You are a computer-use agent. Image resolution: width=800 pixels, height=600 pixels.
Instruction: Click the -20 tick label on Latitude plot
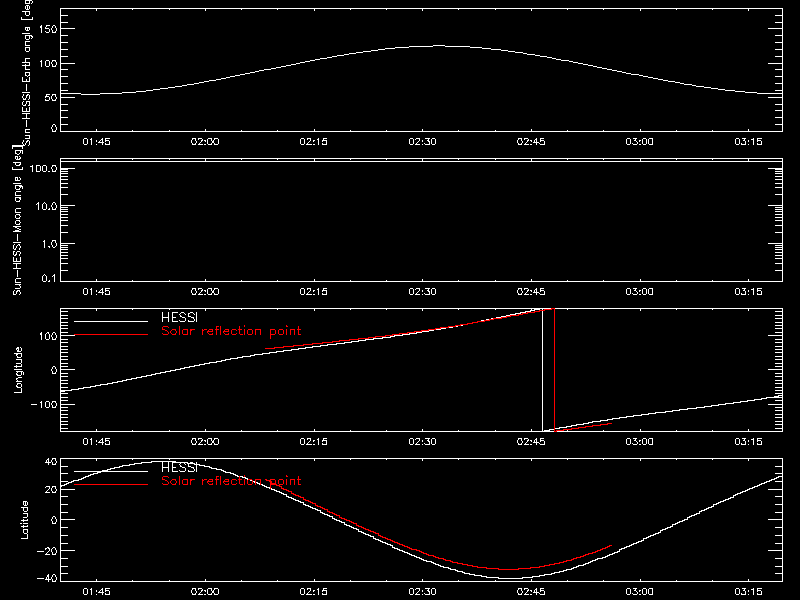click(48, 551)
